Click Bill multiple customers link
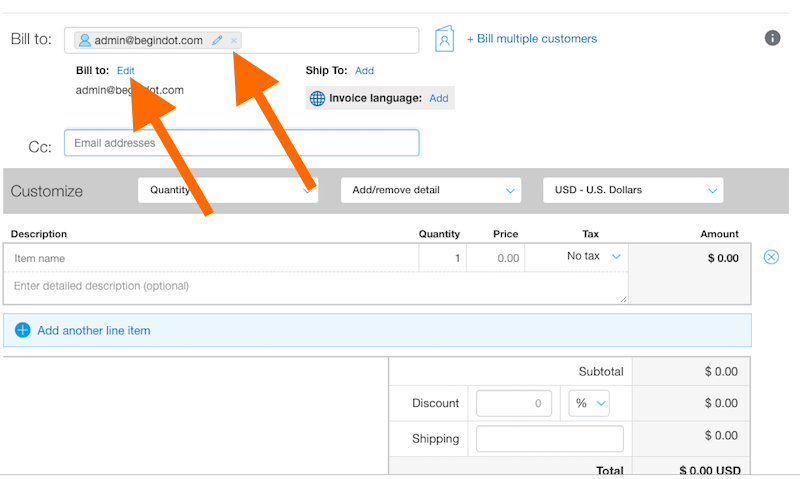Image resolution: width=800 pixels, height=479 pixels. pos(532,39)
